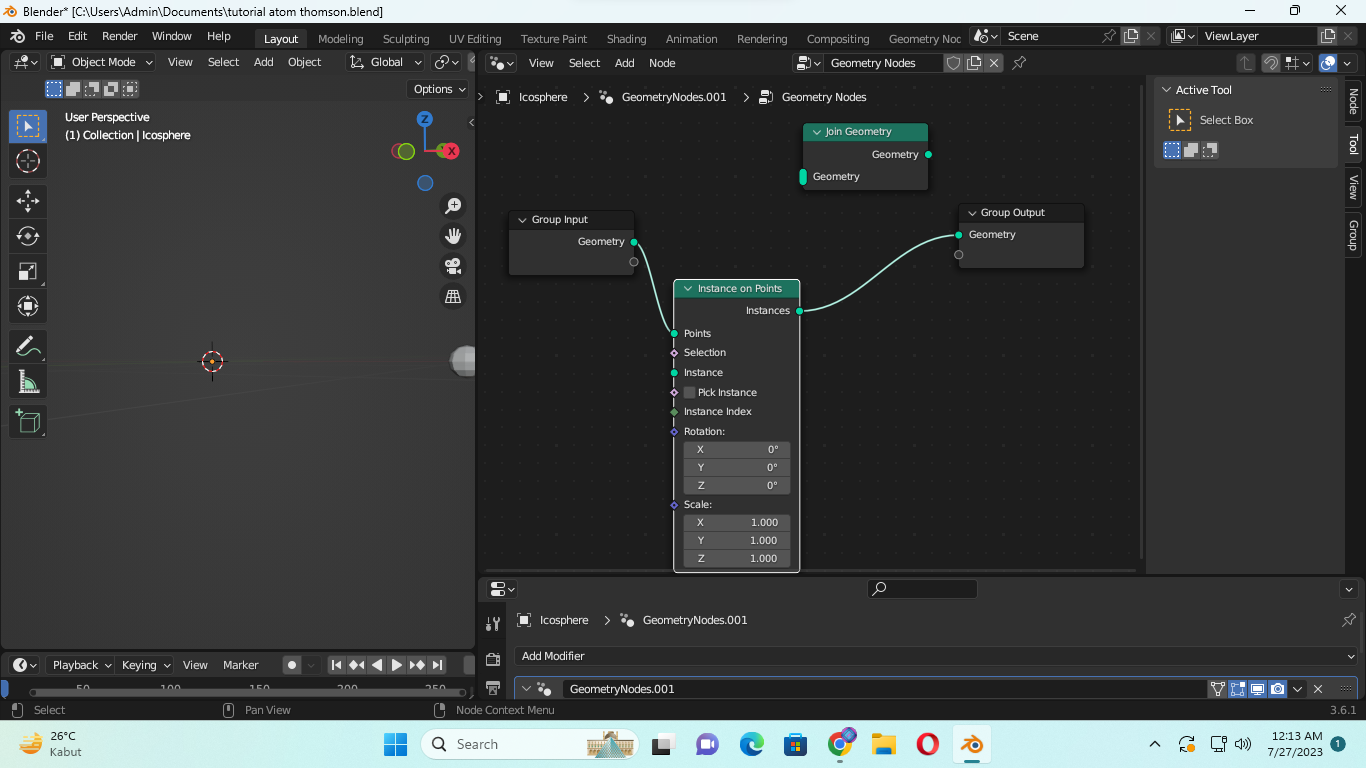1366x768 pixels.
Task: Click the fake user shield icon
Action: pos(953,63)
